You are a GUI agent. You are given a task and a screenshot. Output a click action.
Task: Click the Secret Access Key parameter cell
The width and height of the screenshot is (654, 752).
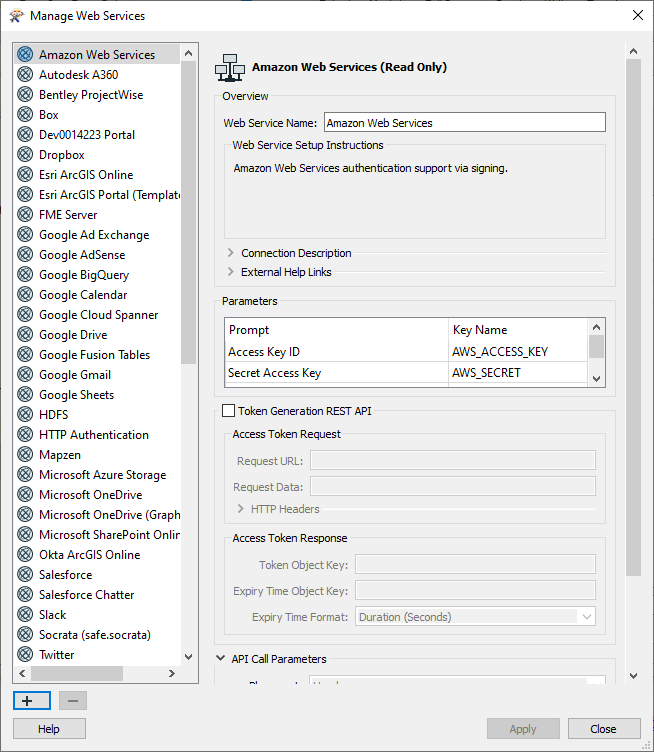point(337,373)
